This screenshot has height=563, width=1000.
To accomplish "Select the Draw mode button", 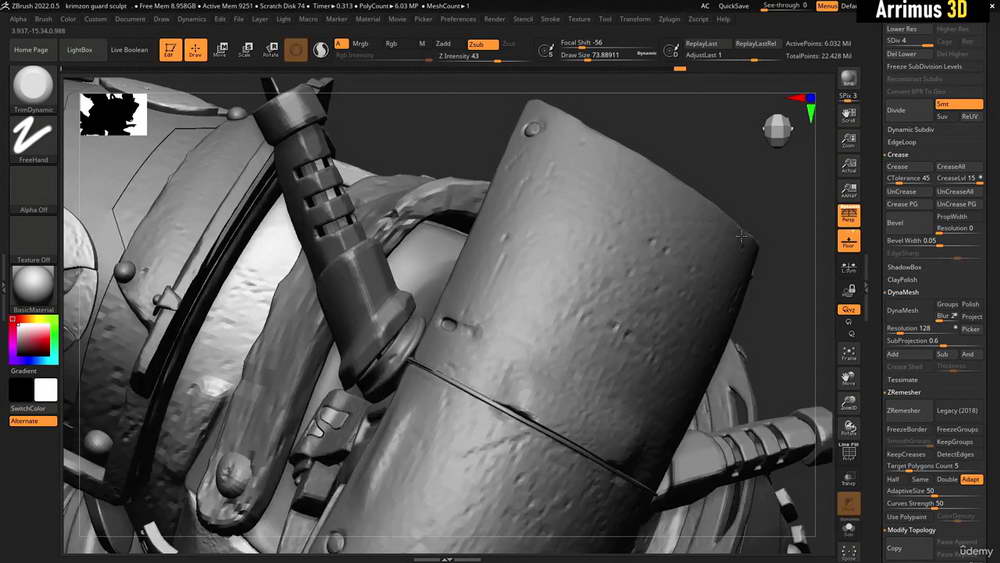I will pyautogui.click(x=195, y=50).
